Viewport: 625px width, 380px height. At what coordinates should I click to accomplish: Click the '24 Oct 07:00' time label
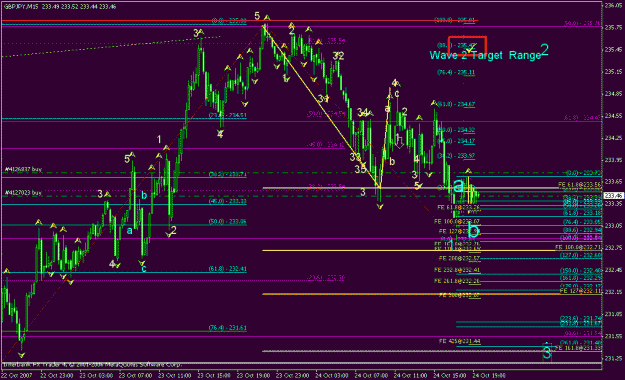371,376
